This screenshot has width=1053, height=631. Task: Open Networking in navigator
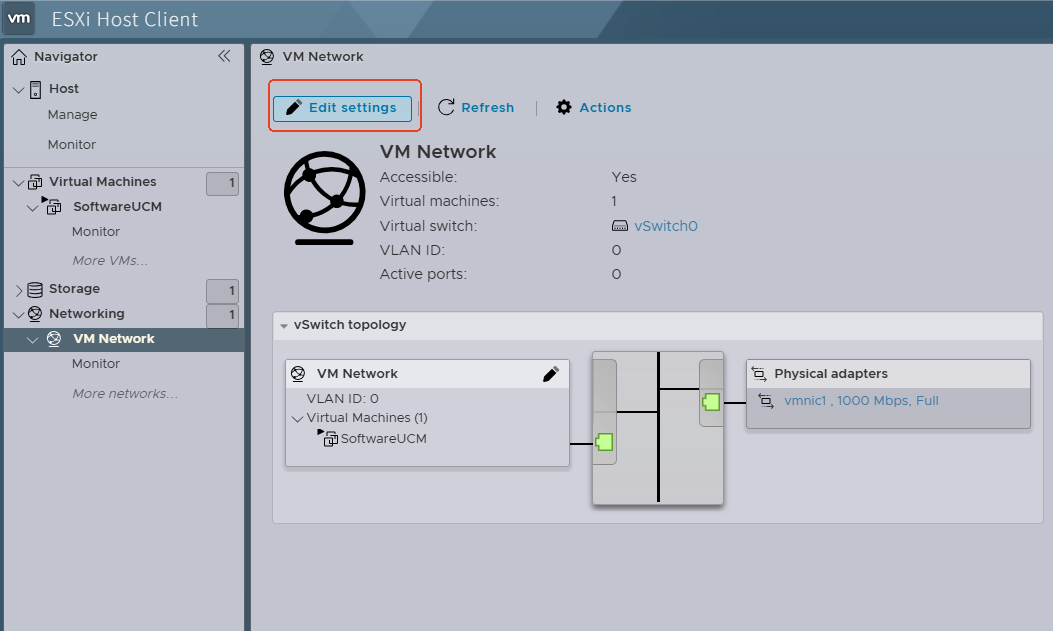tap(87, 313)
